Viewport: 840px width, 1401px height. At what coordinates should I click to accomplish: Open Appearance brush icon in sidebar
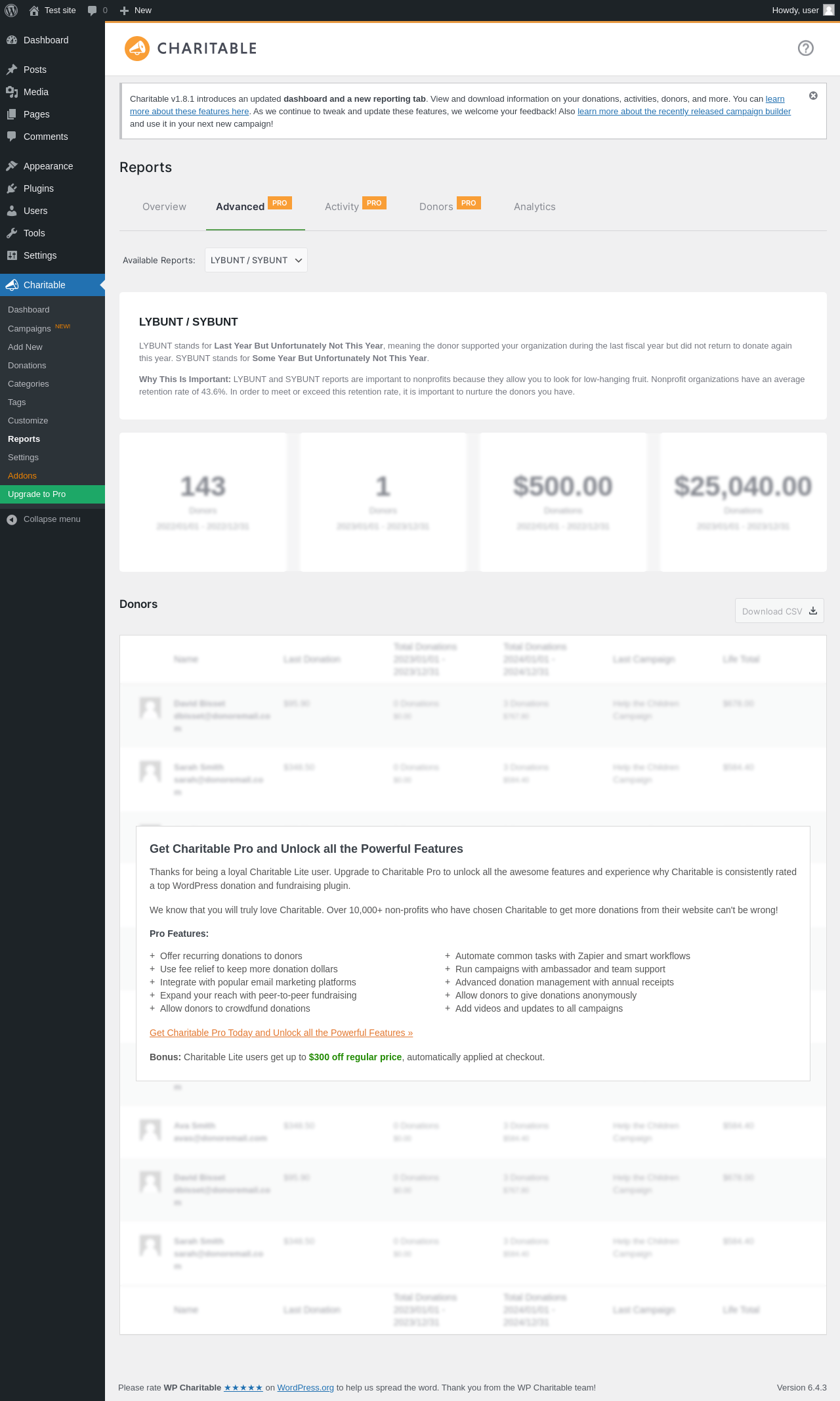click(x=12, y=166)
